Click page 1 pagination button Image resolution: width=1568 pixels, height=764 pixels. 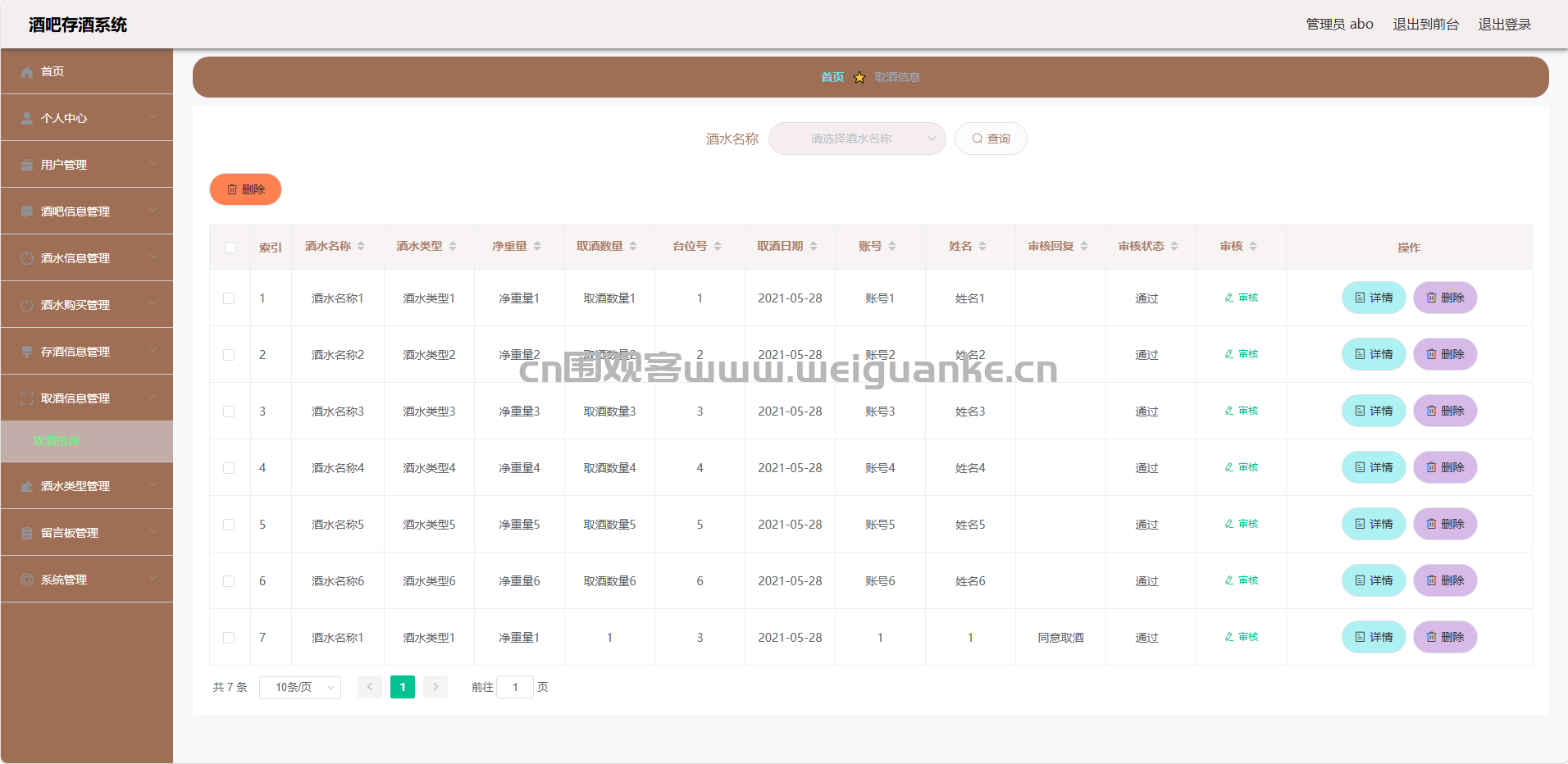403,687
